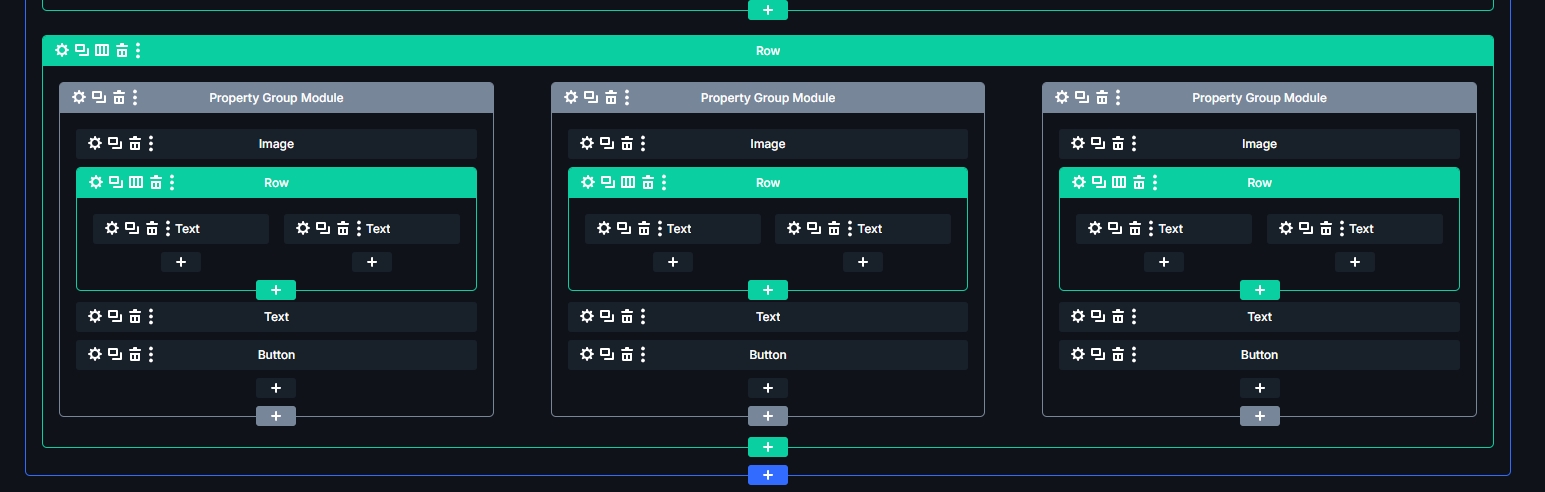Add module below Button in middle group
Screen dimensions: 1545x492
pos(768,388)
